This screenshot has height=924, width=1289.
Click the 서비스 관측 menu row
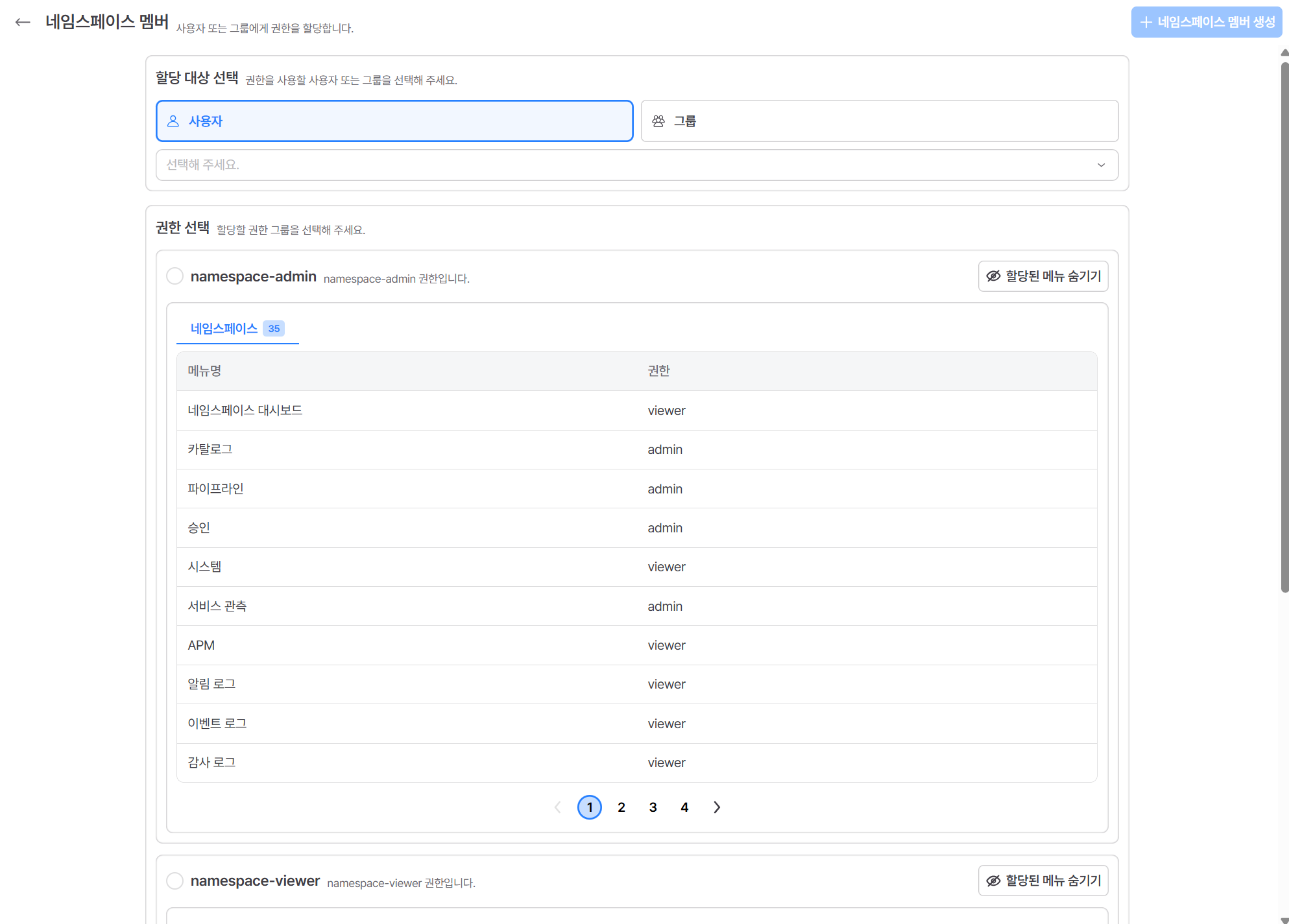click(x=637, y=606)
